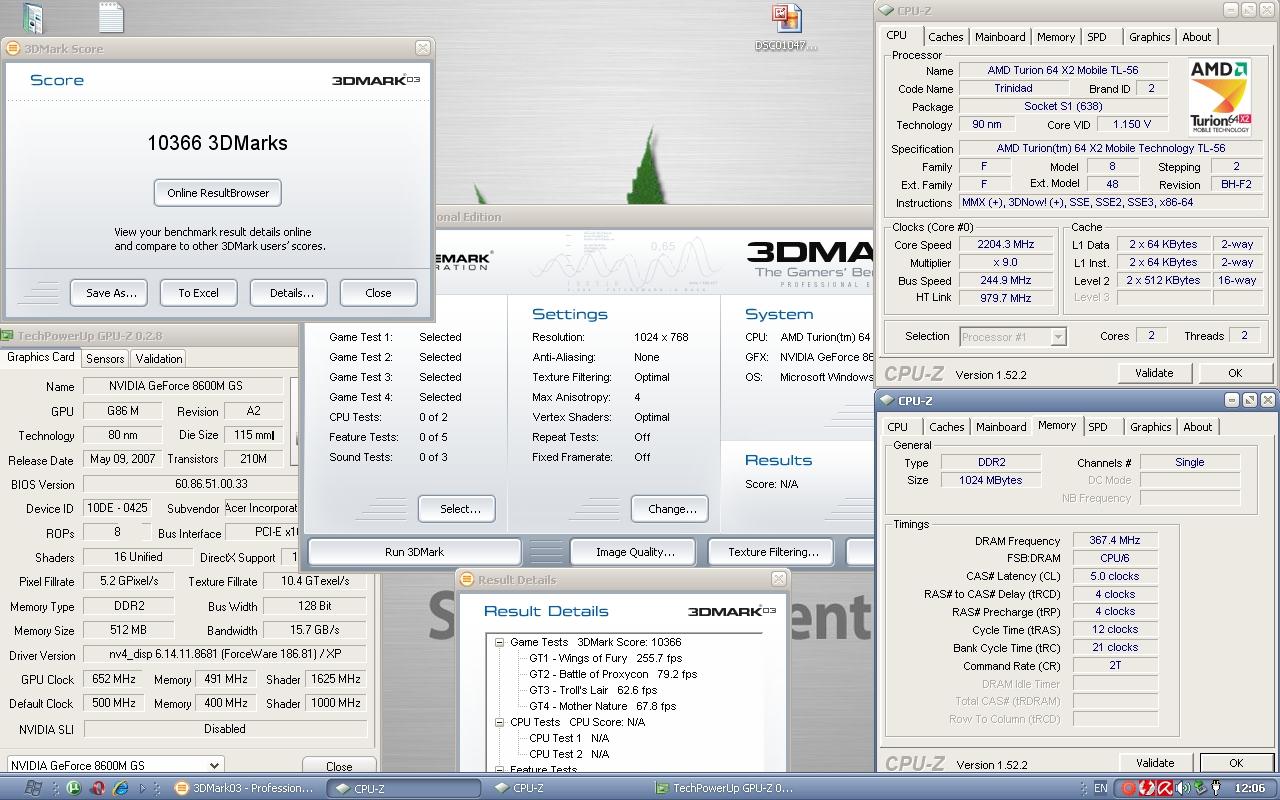Click the safely remove hardware tray icon
1280x800 pixels.
[x=1199, y=788]
